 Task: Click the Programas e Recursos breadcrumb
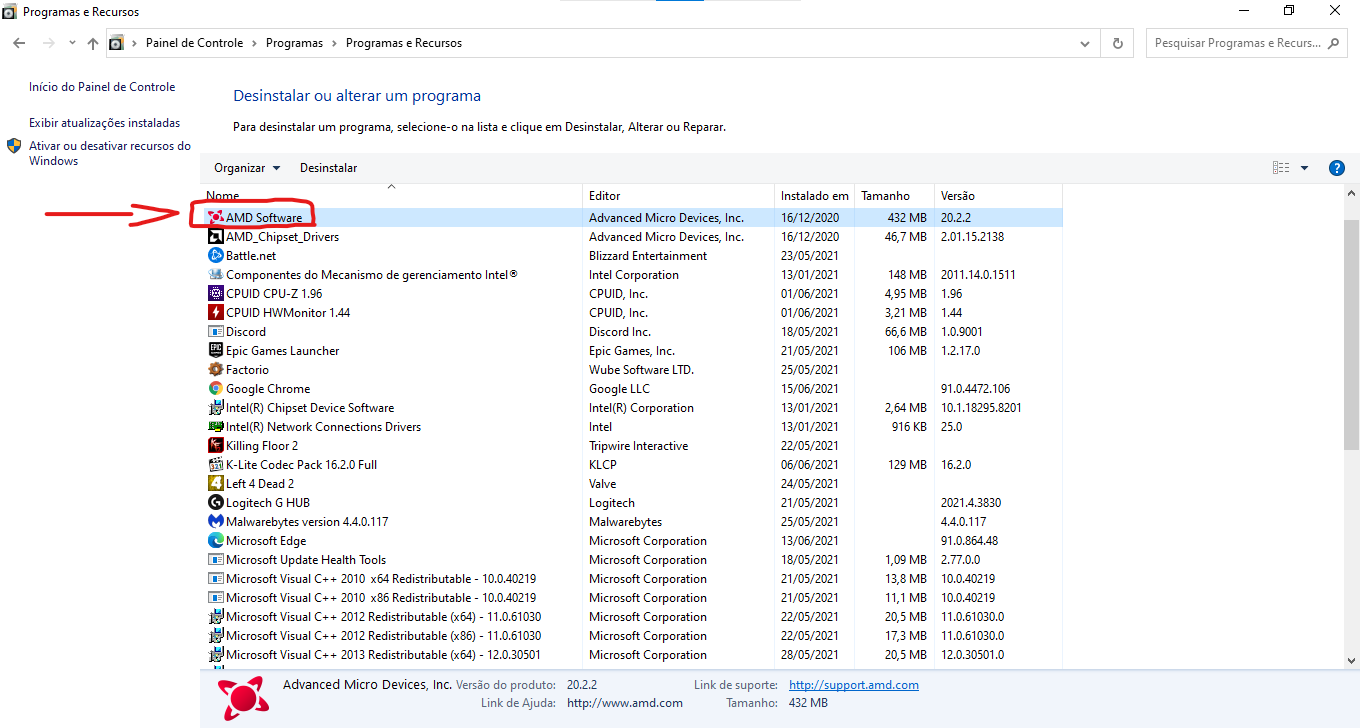[404, 43]
